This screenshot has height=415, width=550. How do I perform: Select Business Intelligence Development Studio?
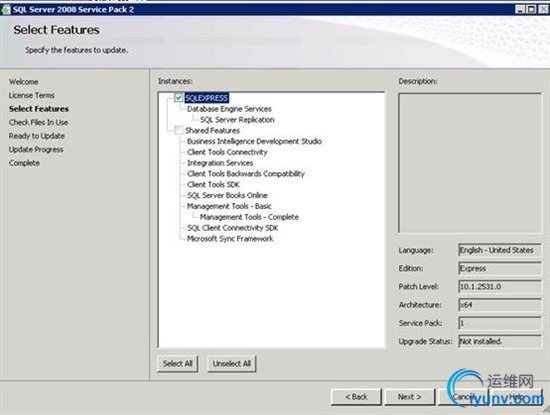click(254, 141)
